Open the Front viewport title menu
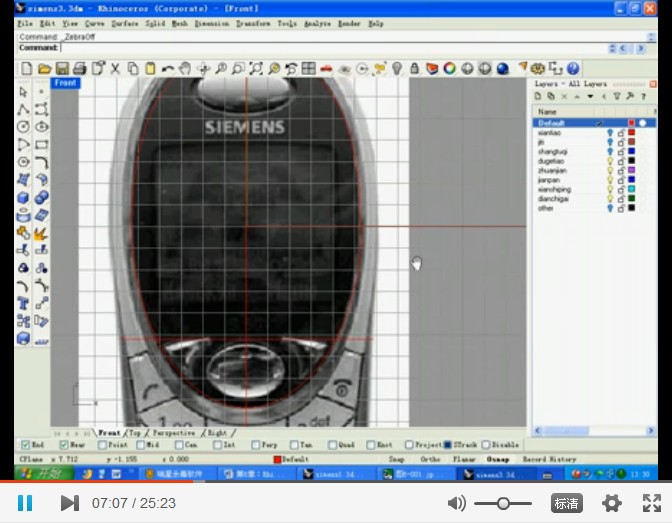 click(x=66, y=83)
